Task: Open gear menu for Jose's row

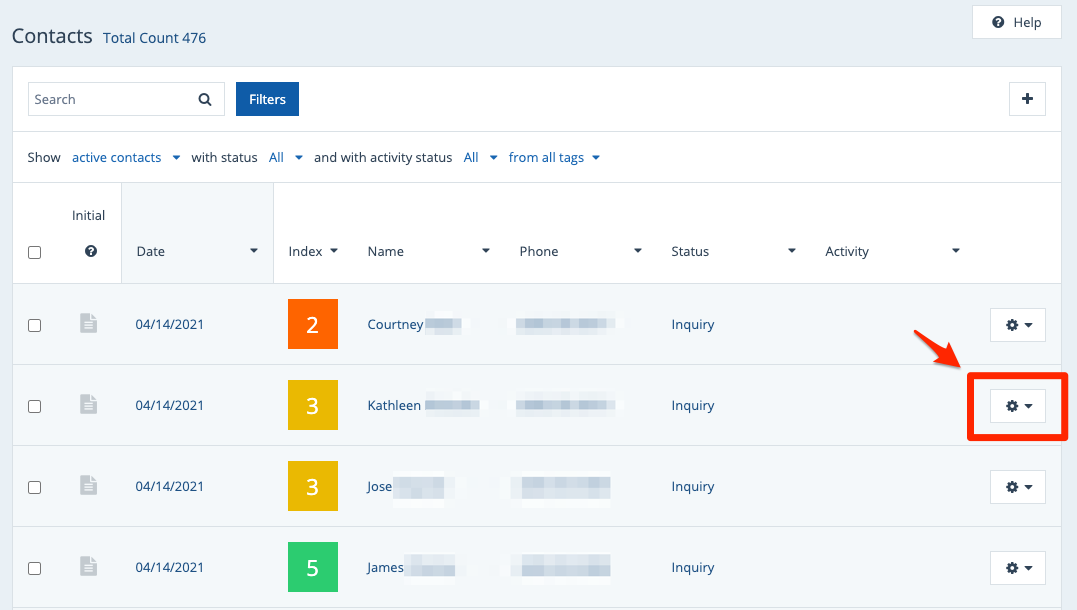Action: 1017,487
